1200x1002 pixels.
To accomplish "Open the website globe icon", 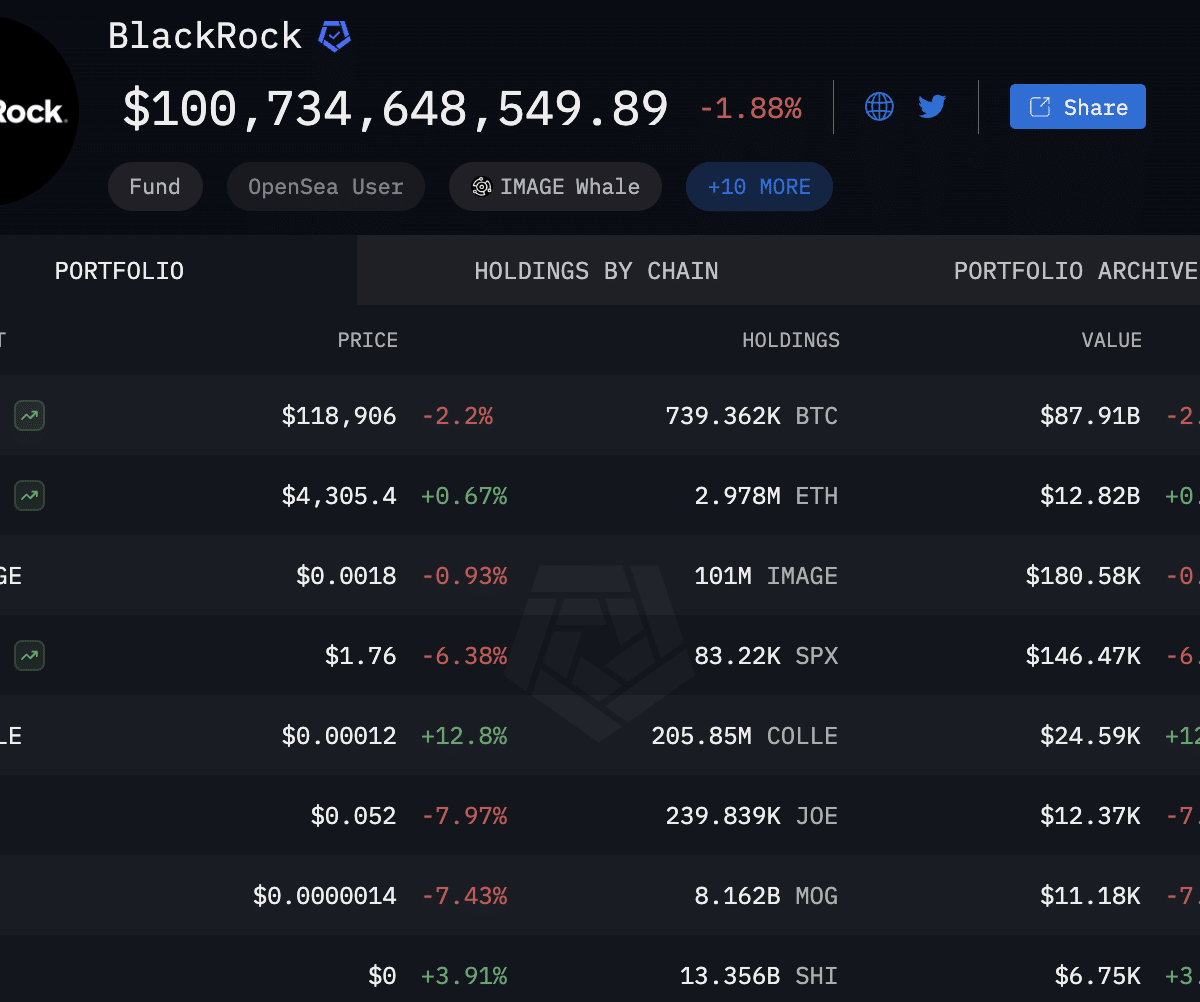I will tap(879, 106).
